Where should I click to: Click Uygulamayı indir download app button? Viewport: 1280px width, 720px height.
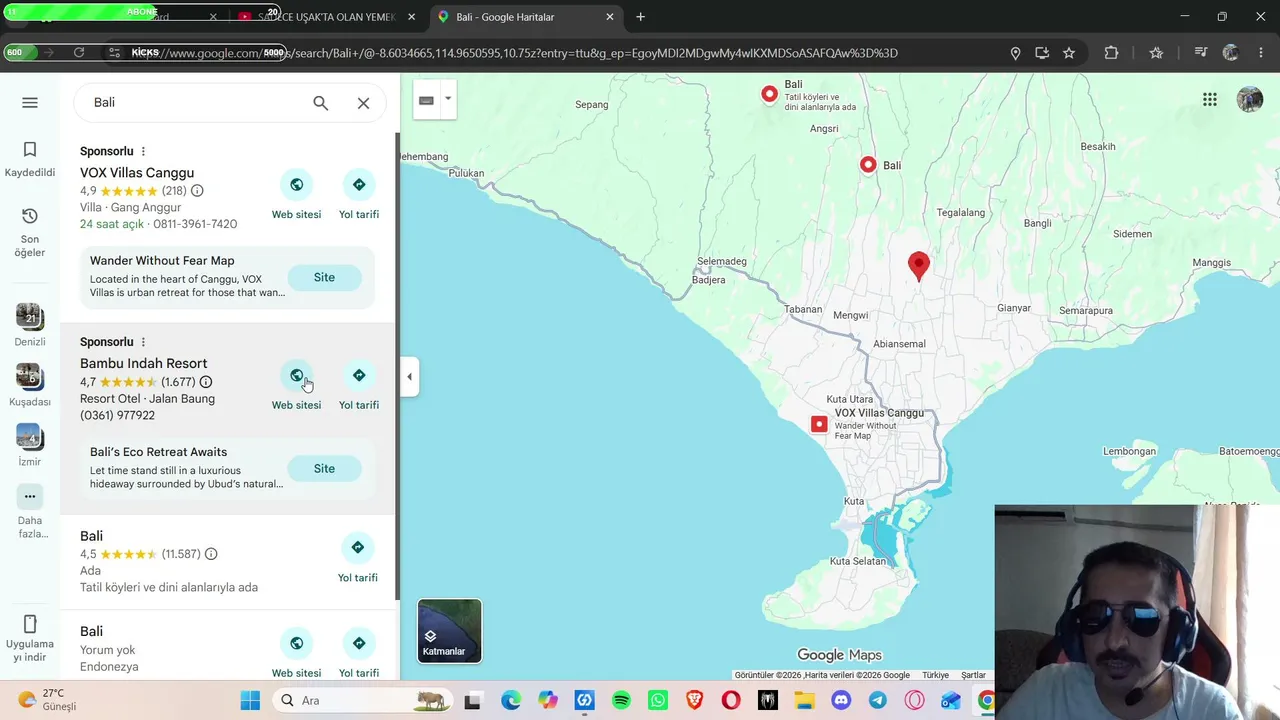tap(30, 638)
